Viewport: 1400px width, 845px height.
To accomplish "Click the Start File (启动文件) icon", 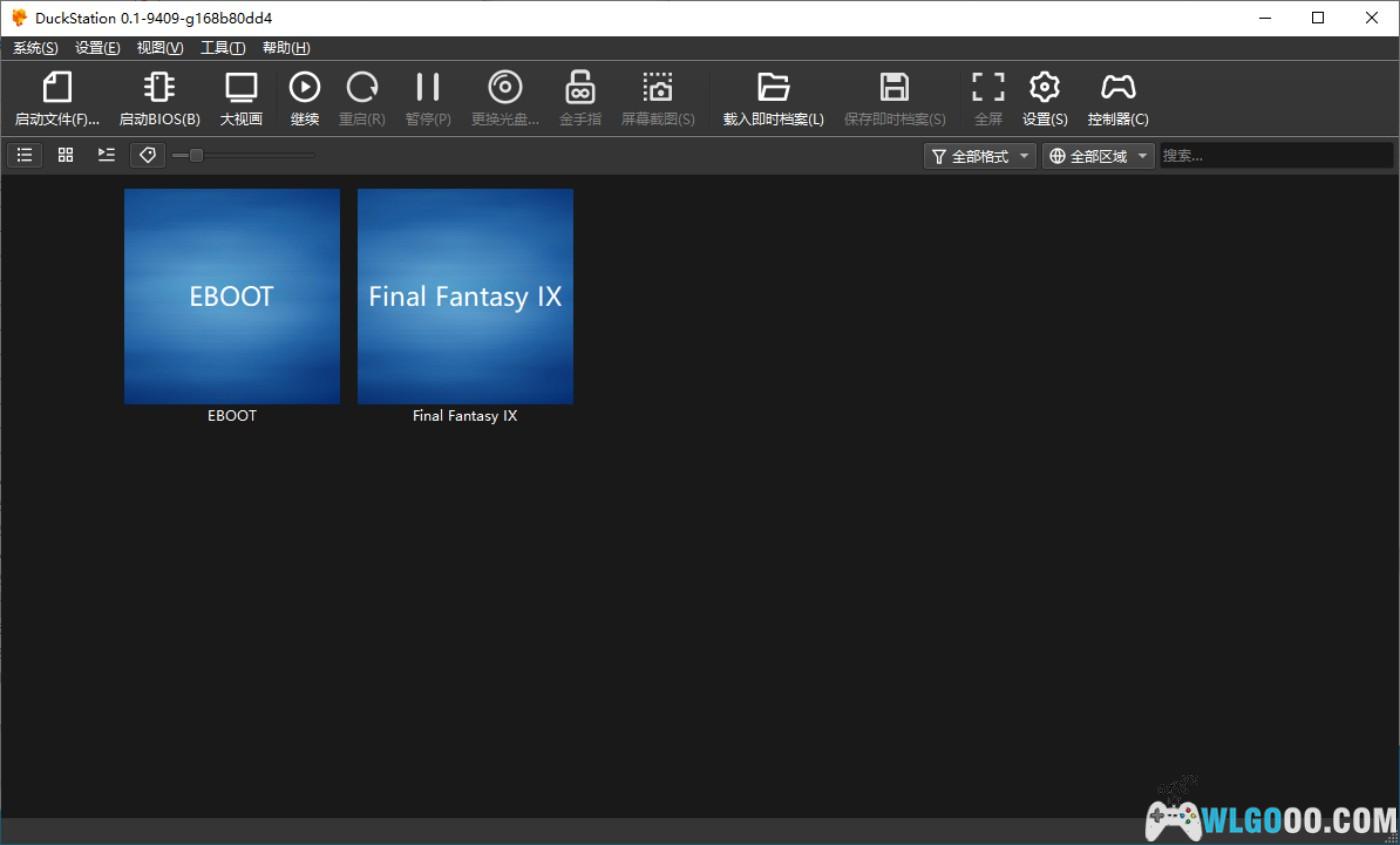I will tap(57, 88).
